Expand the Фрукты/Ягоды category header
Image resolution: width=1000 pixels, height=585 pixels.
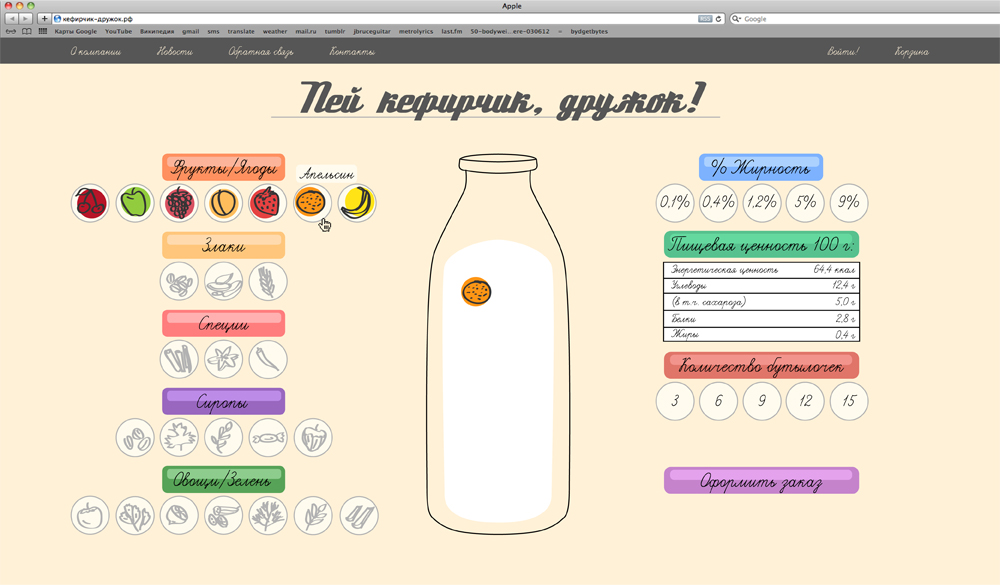coord(224,167)
